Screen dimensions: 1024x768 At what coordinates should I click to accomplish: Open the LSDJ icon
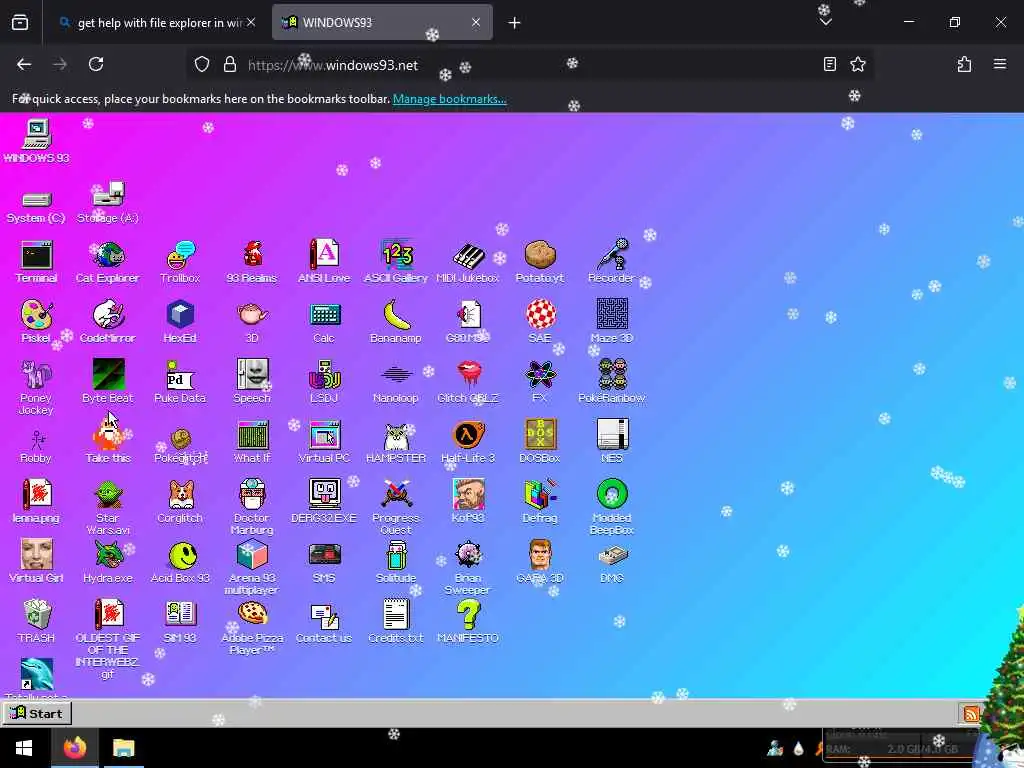point(324,382)
